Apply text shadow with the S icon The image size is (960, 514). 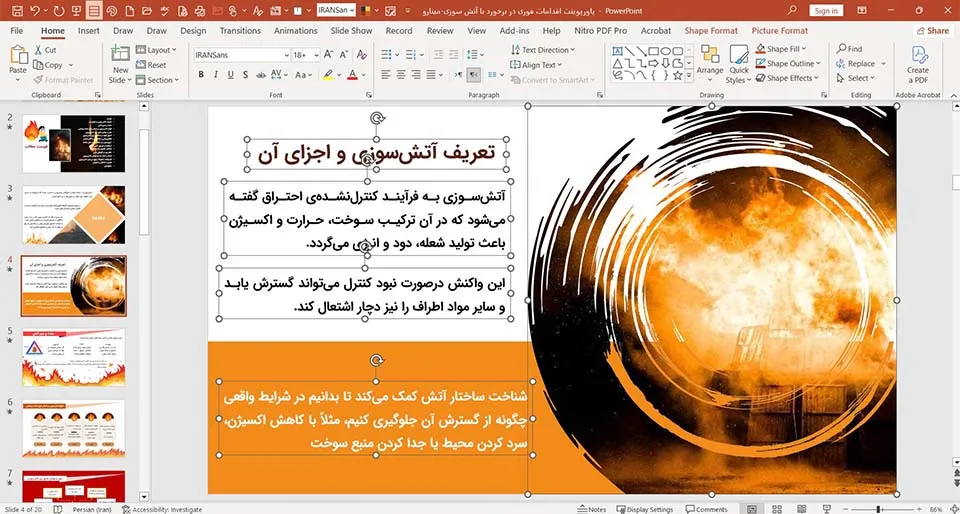(x=246, y=75)
